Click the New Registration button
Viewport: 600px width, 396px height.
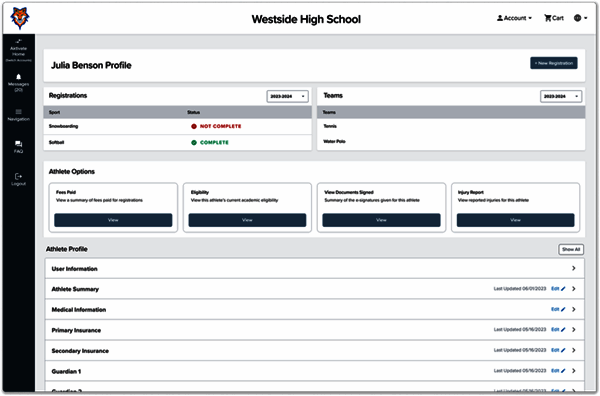tap(554, 63)
